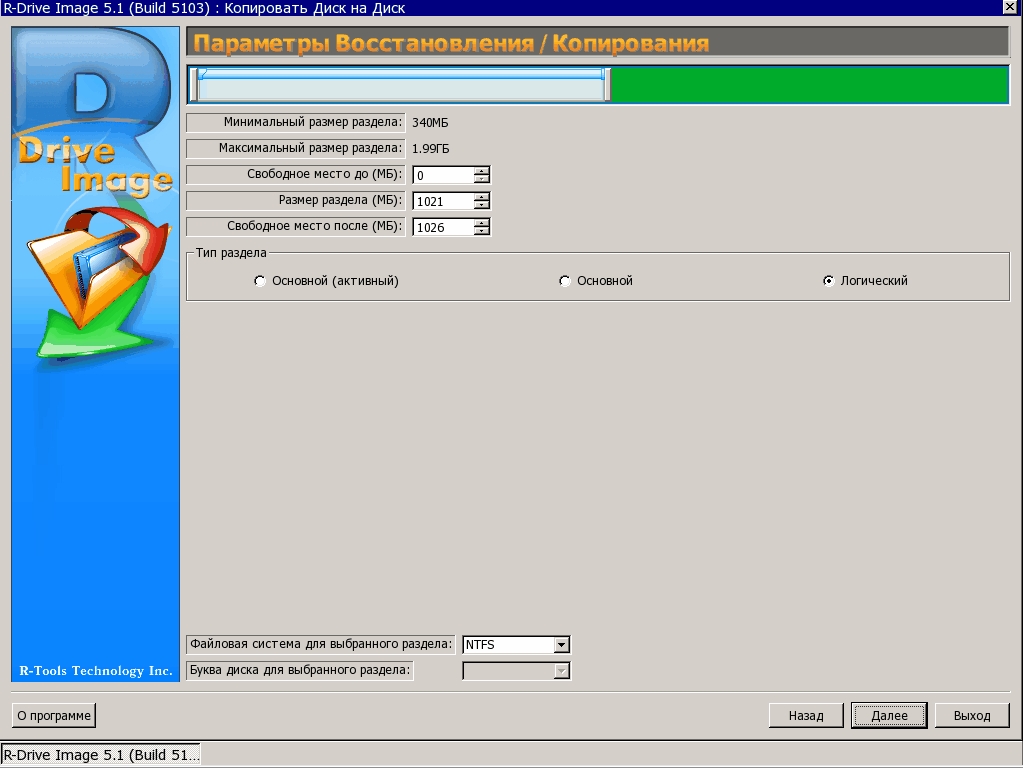Increase Свободное место после value
This screenshot has height=769, width=1023.
point(481,223)
